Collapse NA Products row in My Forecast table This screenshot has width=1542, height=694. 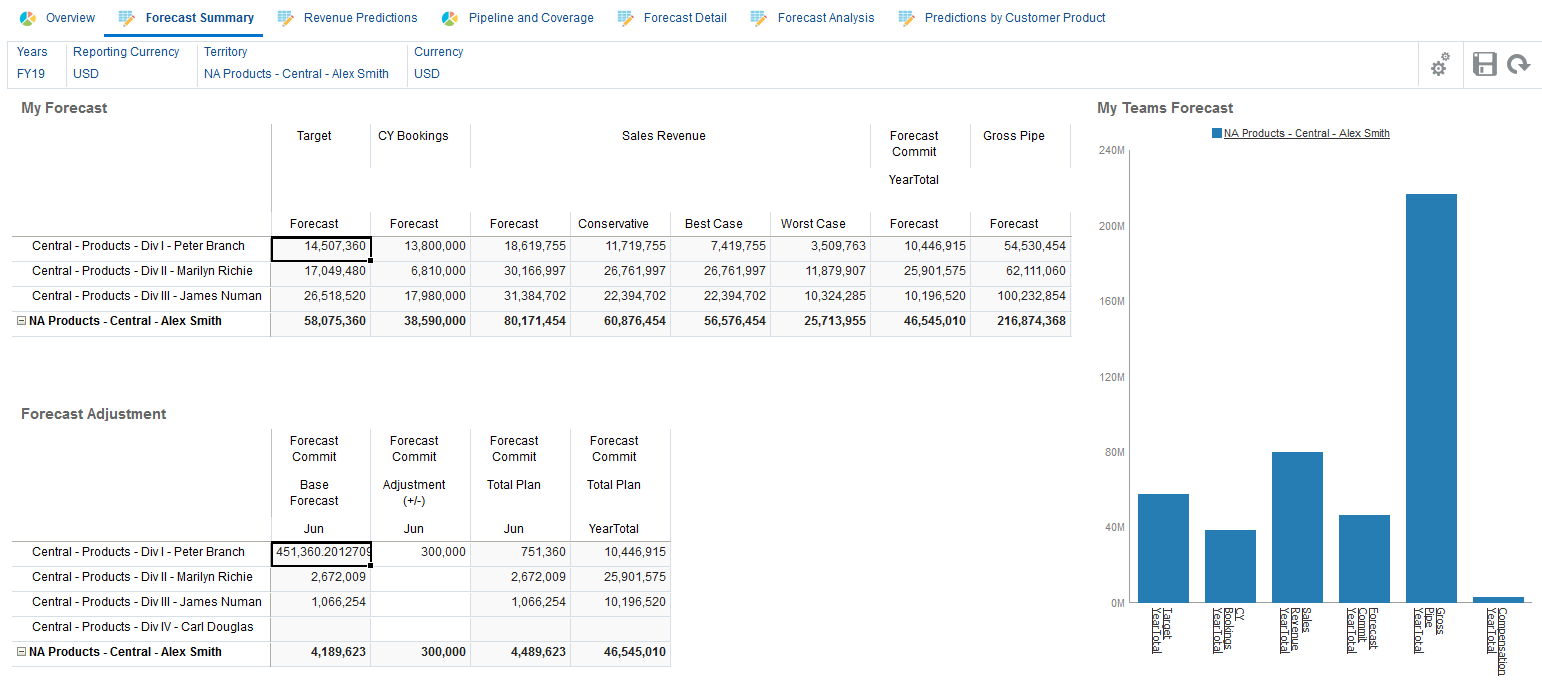(x=22, y=320)
